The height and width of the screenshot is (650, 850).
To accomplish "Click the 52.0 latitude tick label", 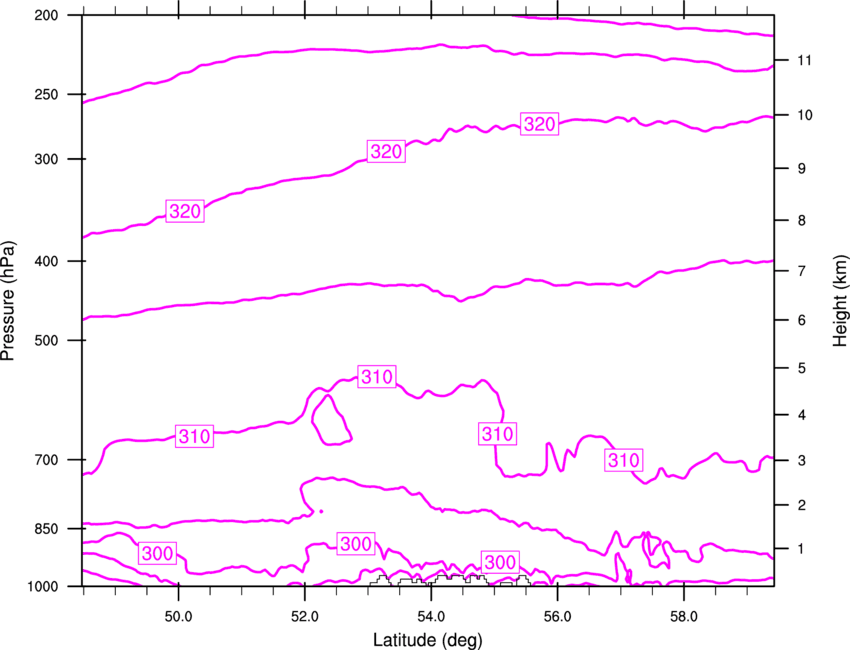I will click(305, 617).
